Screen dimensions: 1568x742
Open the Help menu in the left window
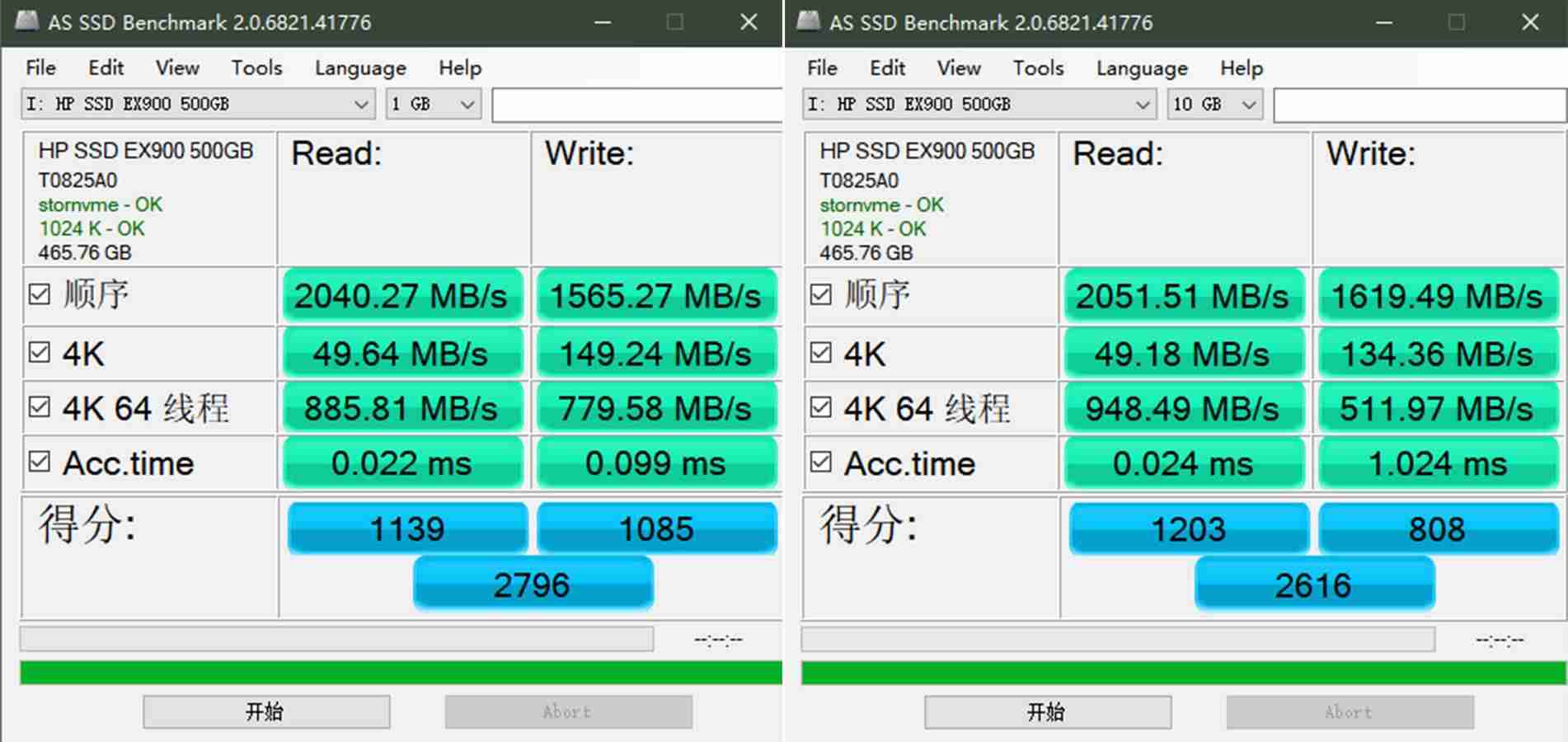[460, 68]
